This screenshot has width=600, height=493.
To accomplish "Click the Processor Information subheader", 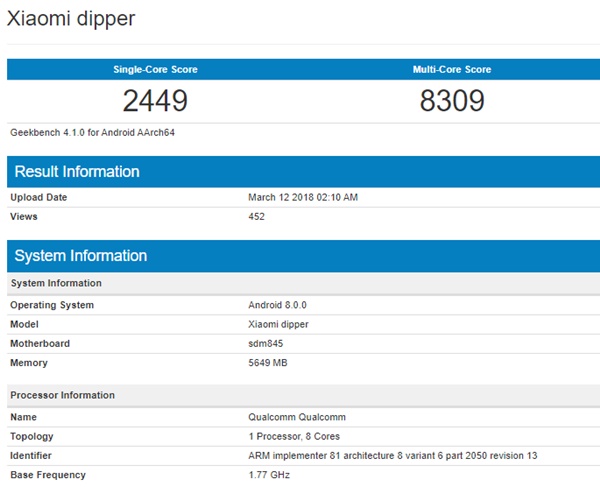I will [x=62, y=395].
